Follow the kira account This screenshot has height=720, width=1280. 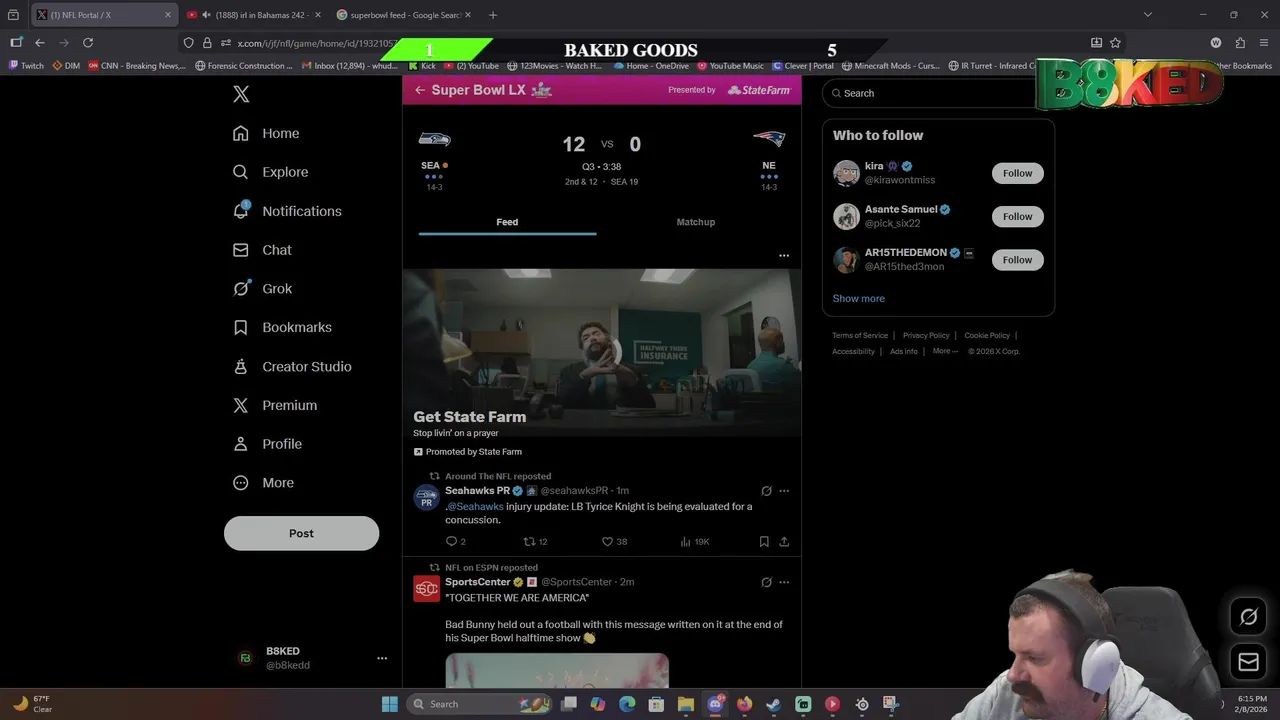[x=1017, y=173]
